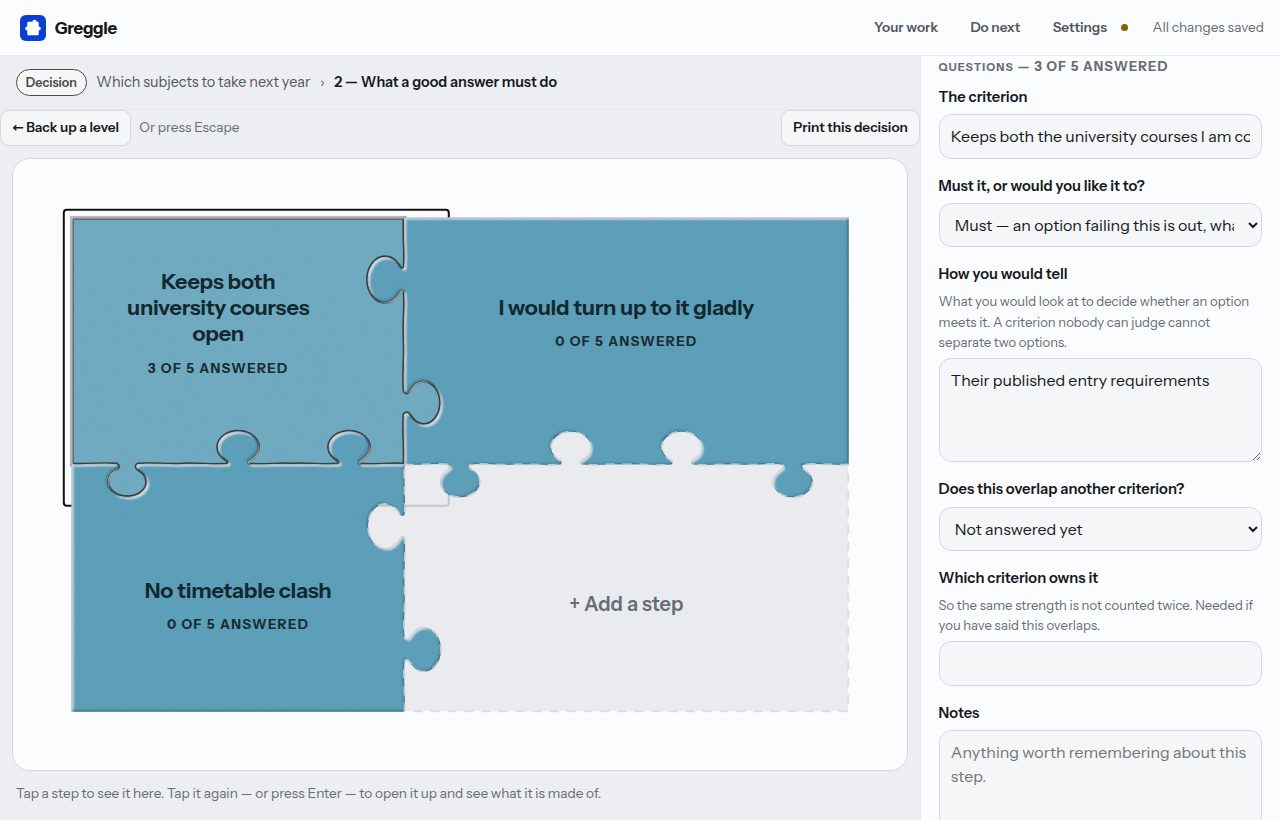Click the 'Questions — 3 of 5 answered' heading
The width and height of the screenshot is (1280, 820).
click(1053, 66)
